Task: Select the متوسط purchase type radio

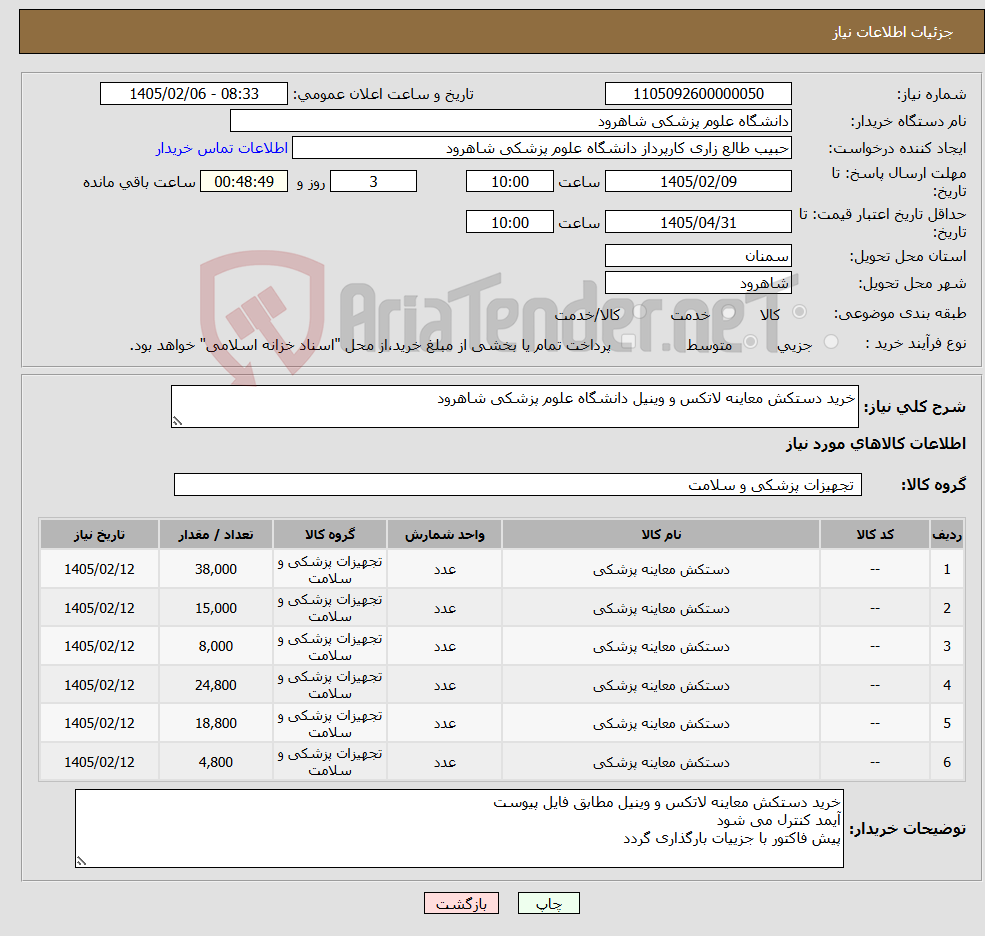Action: pyautogui.click(x=751, y=341)
